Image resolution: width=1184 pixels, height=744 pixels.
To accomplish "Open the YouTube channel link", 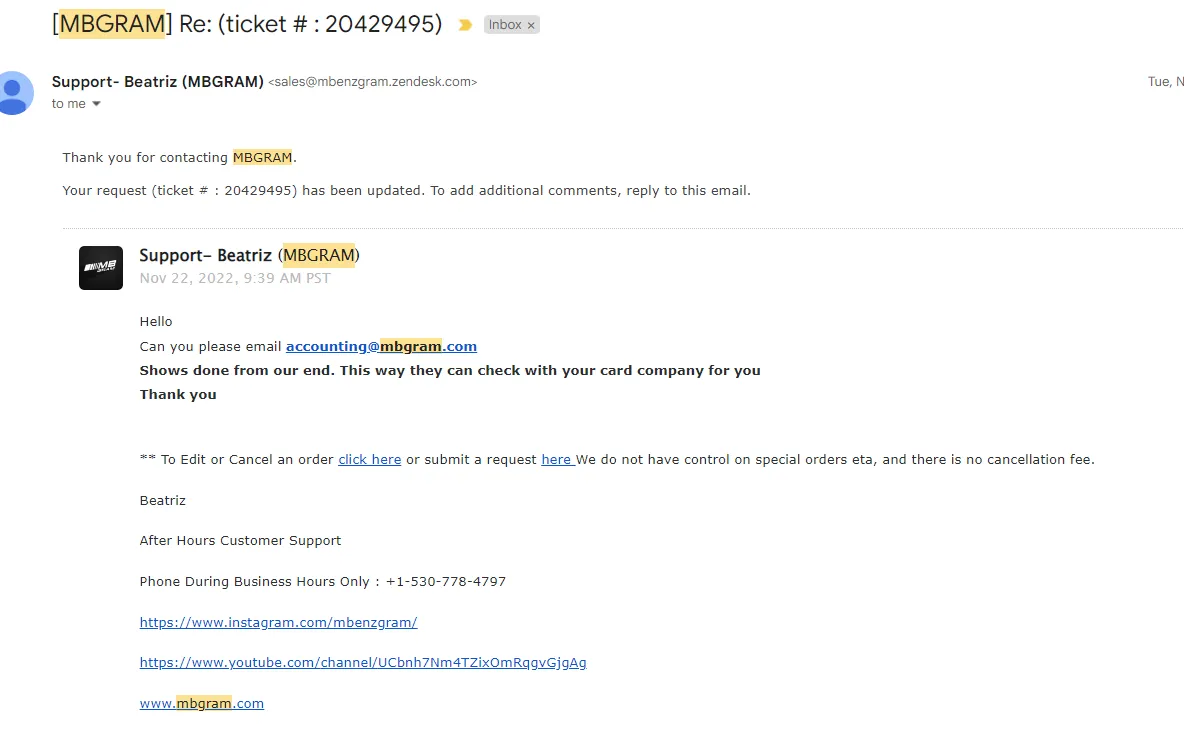I will [x=363, y=662].
